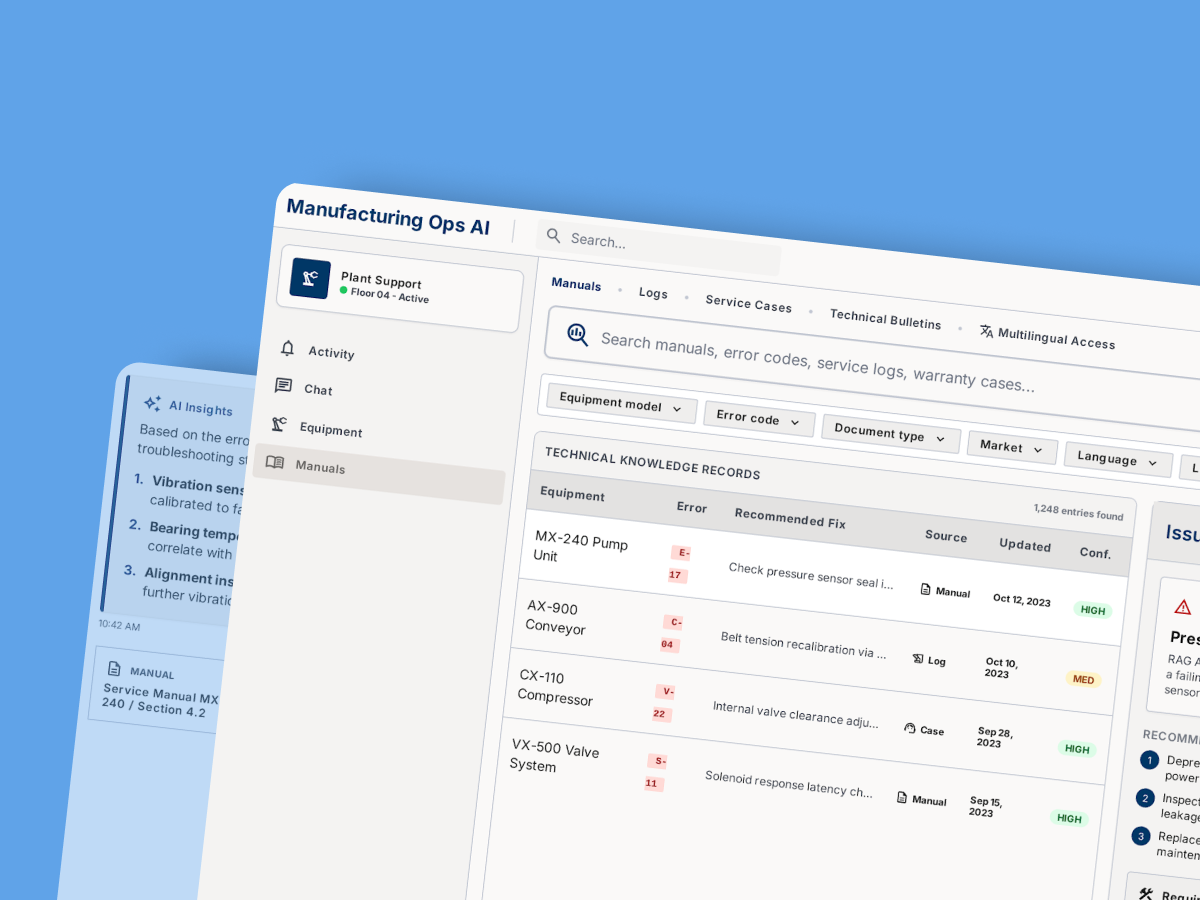Open the Market filter dropdown

[x=1012, y=447]
